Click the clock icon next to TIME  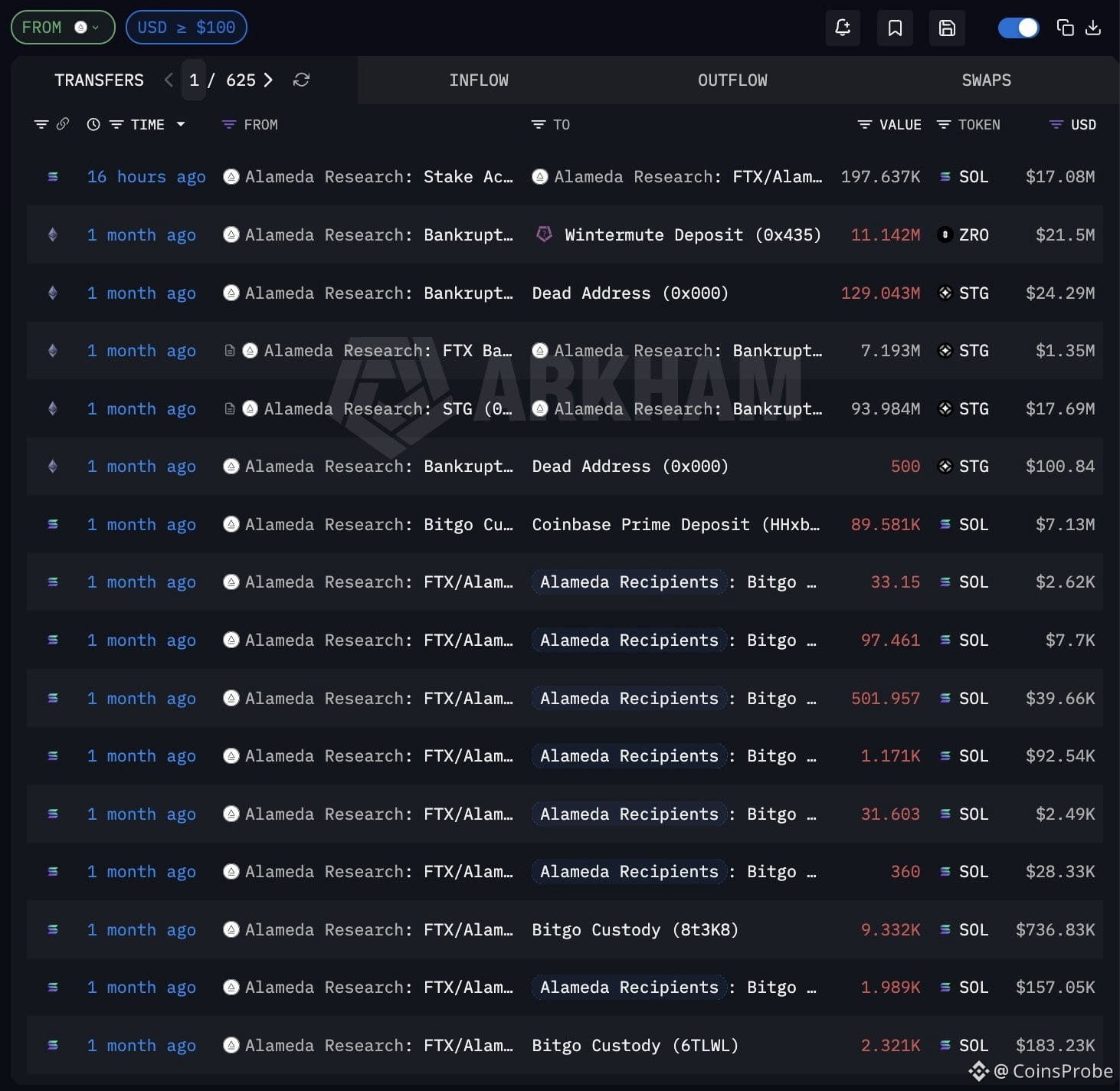coord(93,124)
